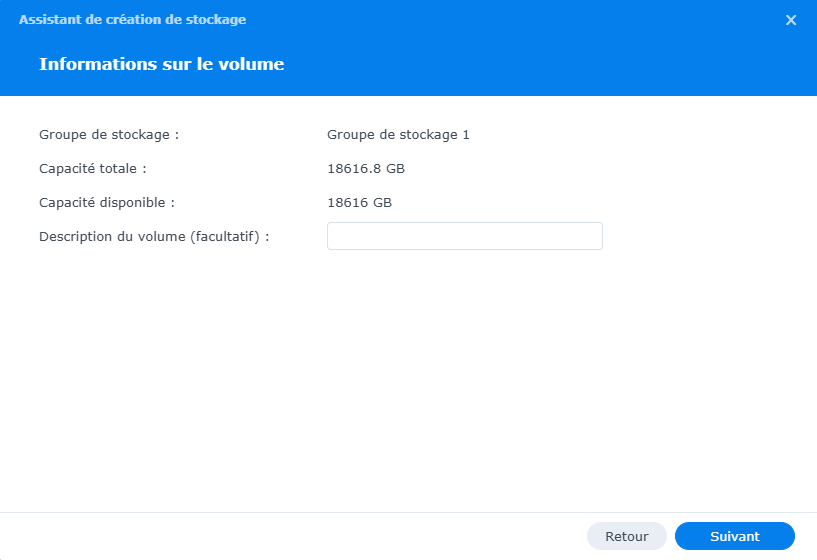Click the 'Capacité totale :' label
This screenshot has height=560, width=817.
(x=93, y=168)
